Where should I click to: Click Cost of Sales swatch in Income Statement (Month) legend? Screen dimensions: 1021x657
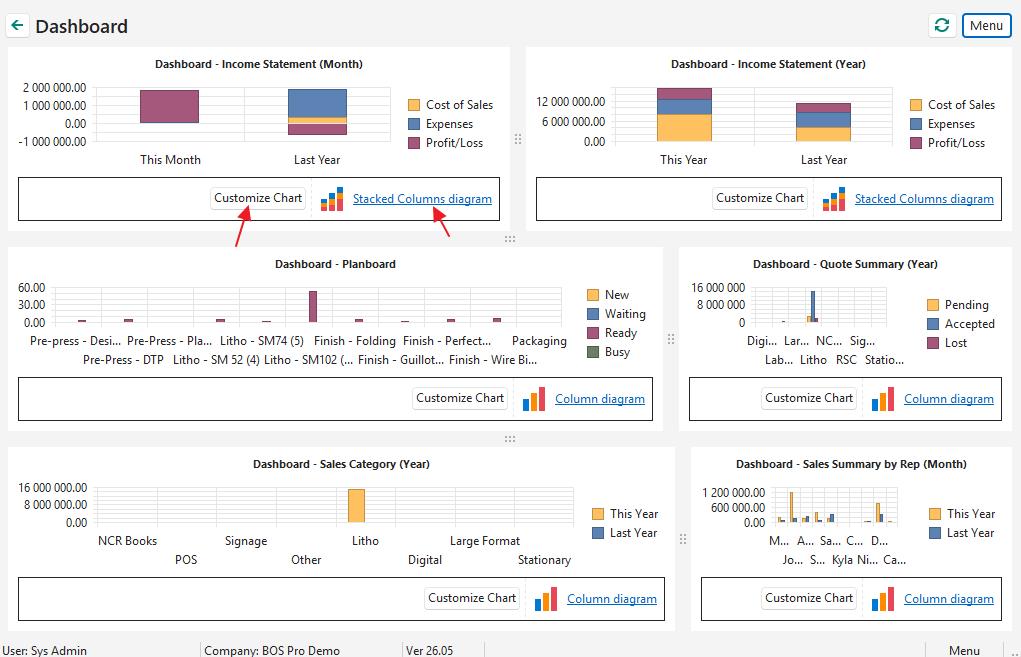[x=413, y=105]
